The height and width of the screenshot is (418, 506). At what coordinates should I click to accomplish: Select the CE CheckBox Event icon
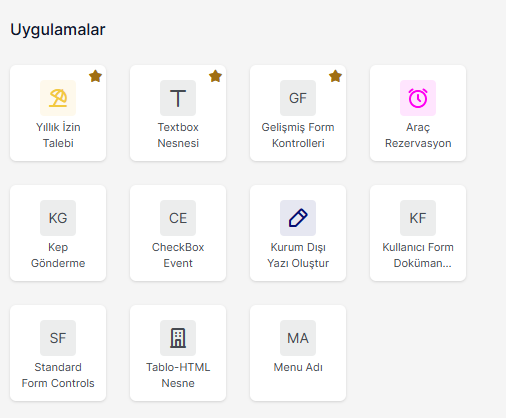178,218
